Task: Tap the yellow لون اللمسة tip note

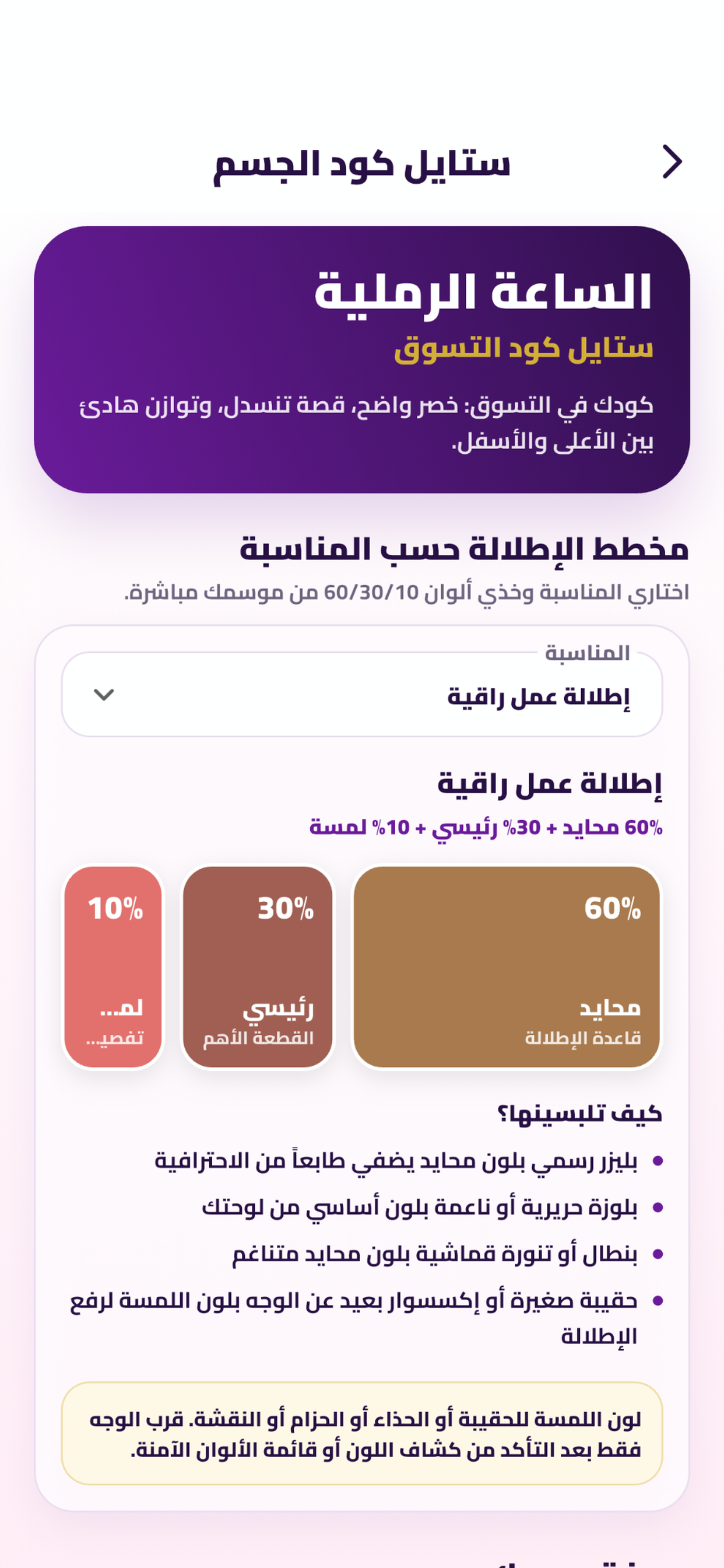Action: click(362, 1433)
